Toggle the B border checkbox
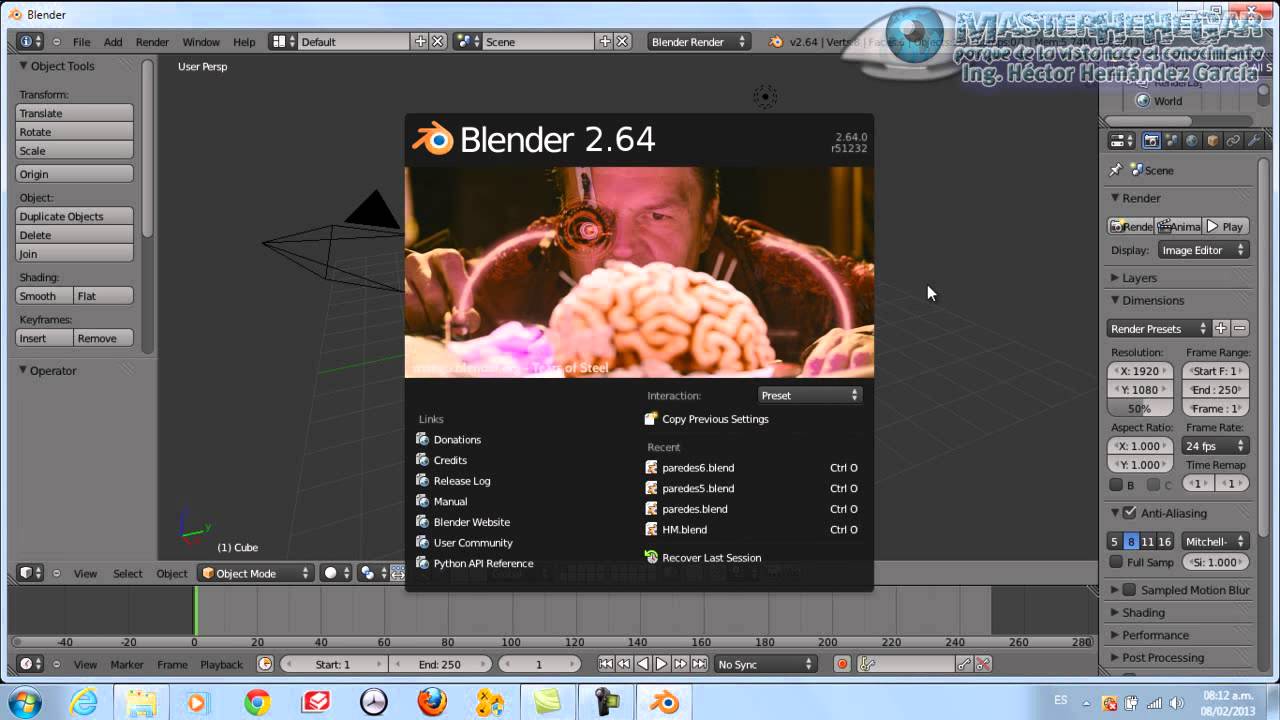Screen dimensions: 1280x720 point(1116,485)
